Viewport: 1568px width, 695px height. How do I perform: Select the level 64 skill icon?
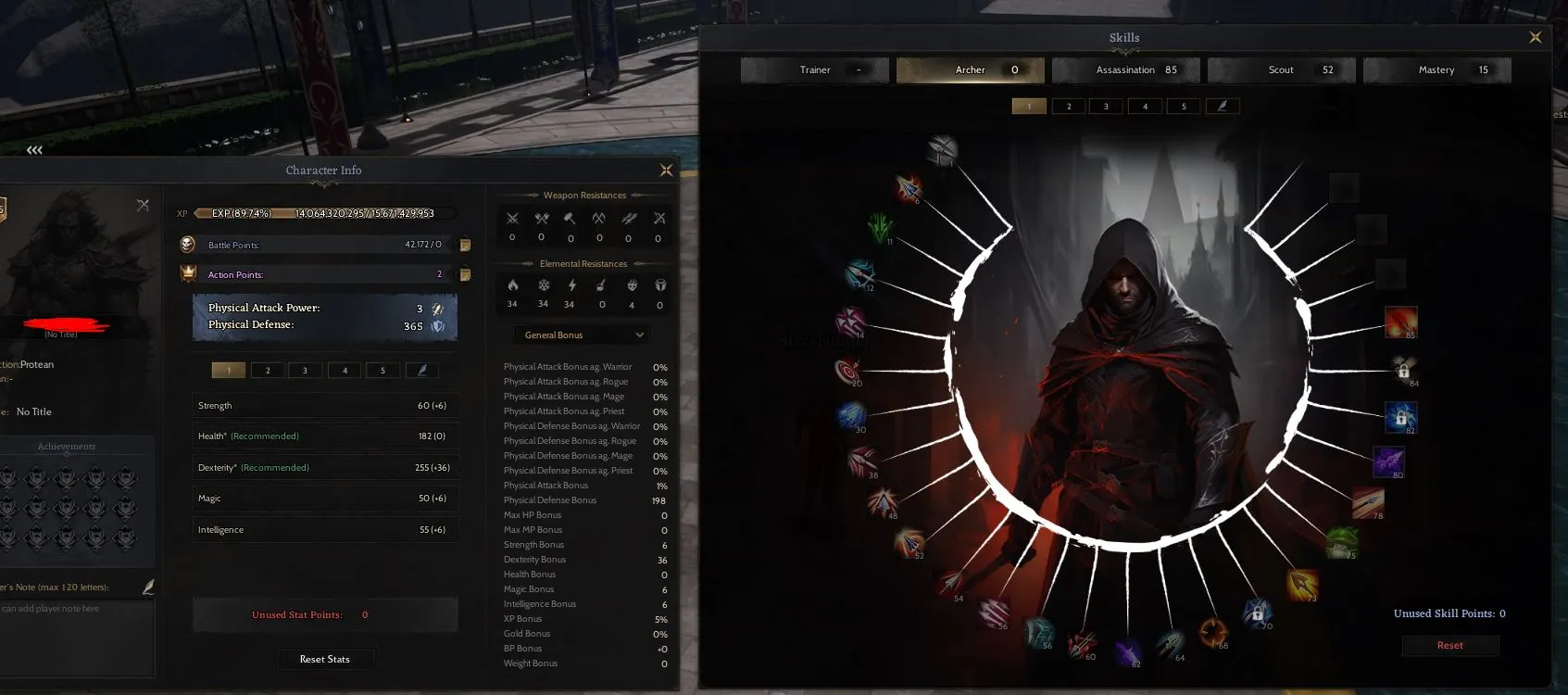coord(1170,645)
